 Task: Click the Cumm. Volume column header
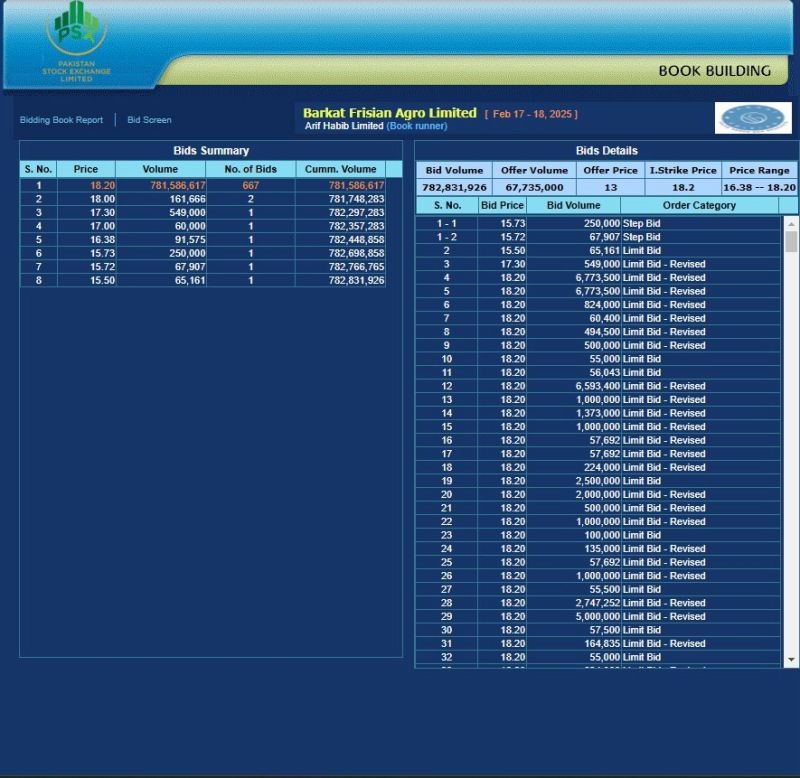coord(341,169)
